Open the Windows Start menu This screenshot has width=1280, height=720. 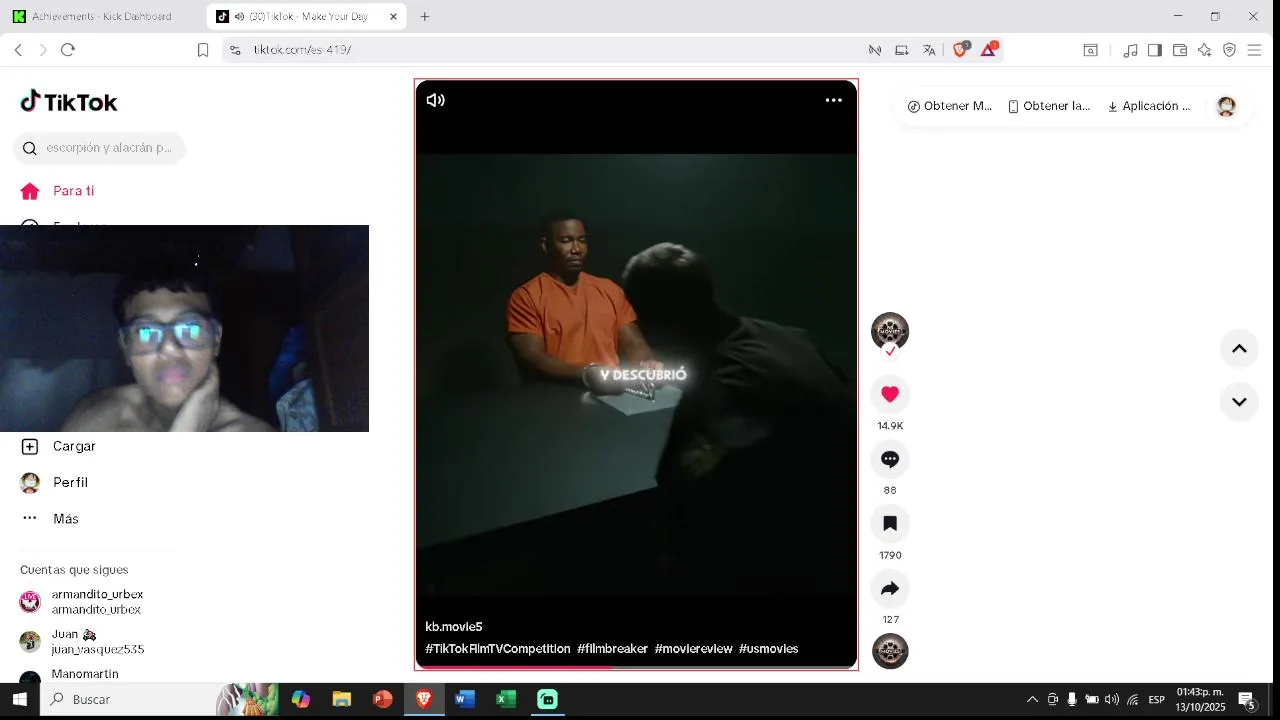tap(19, 699)
